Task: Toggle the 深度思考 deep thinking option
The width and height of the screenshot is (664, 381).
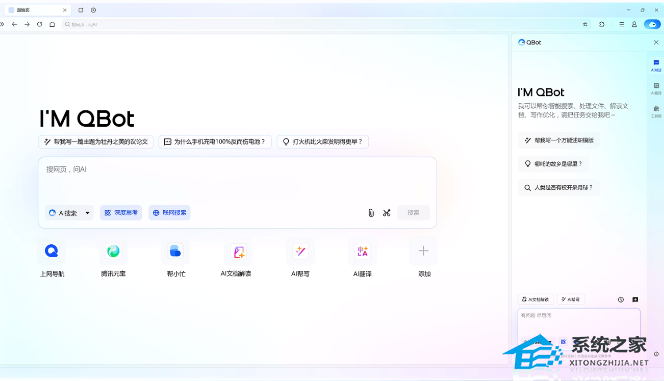Action: [x=121, y=213]
